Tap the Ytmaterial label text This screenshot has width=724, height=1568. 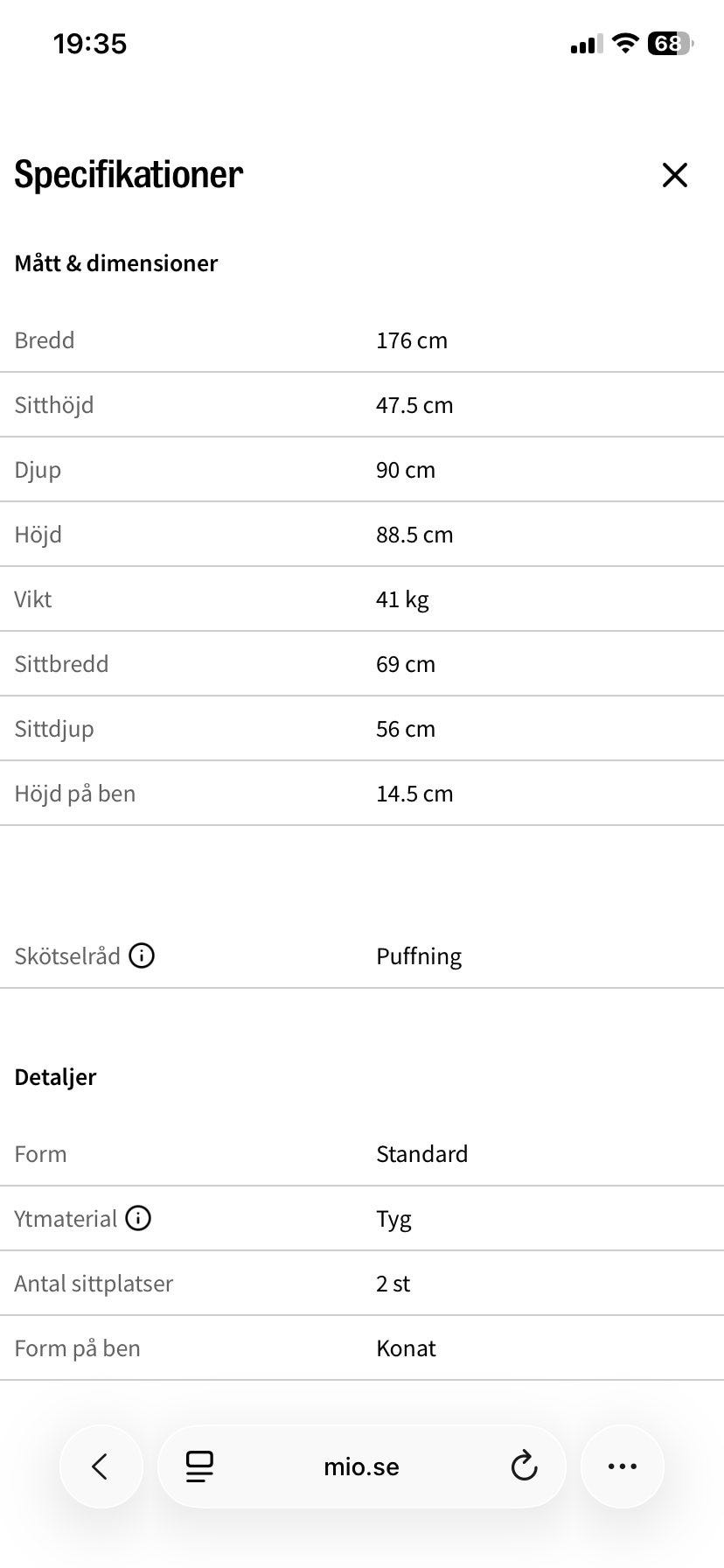point(66,1218)
